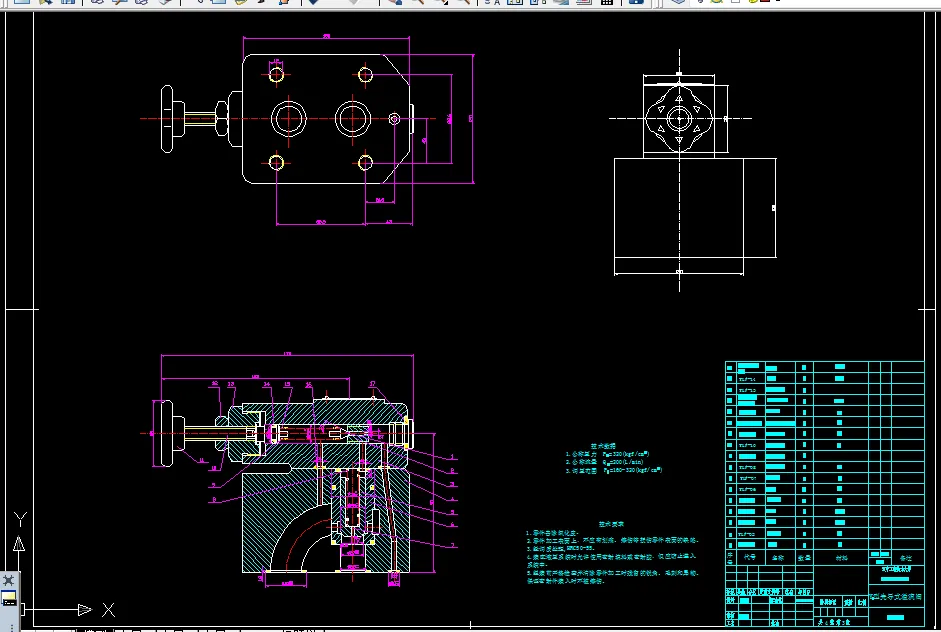
Task: Pick the red color swatch in top toolbar
Action: (x=765, y=1)
